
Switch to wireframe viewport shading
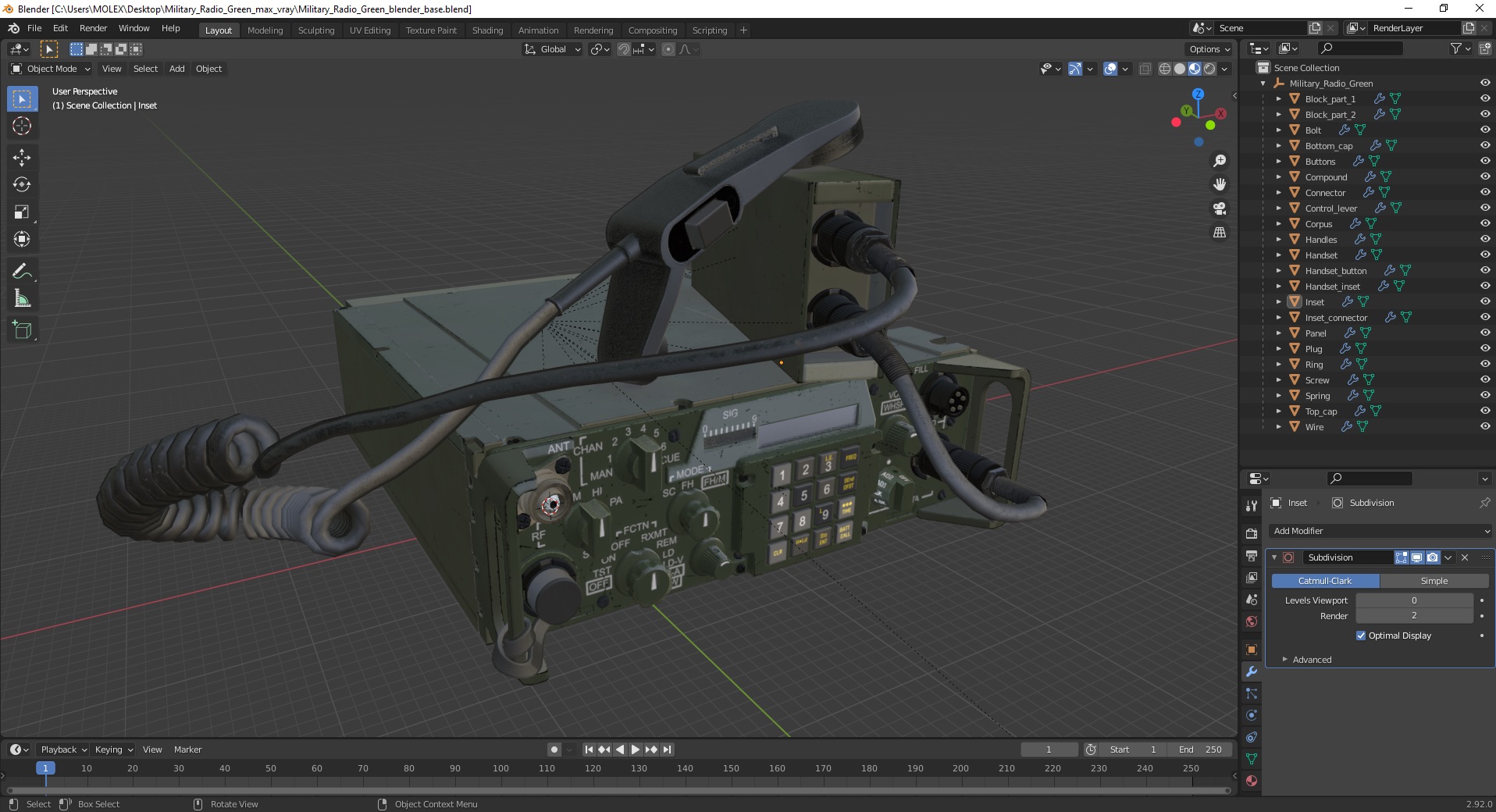[1165, 69]
